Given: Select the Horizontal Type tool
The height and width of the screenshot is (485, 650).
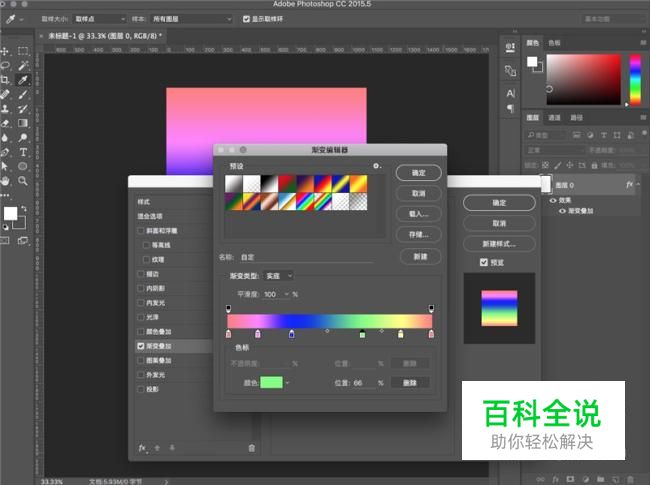Looking at the screenshot, I should tap(23, 152).
